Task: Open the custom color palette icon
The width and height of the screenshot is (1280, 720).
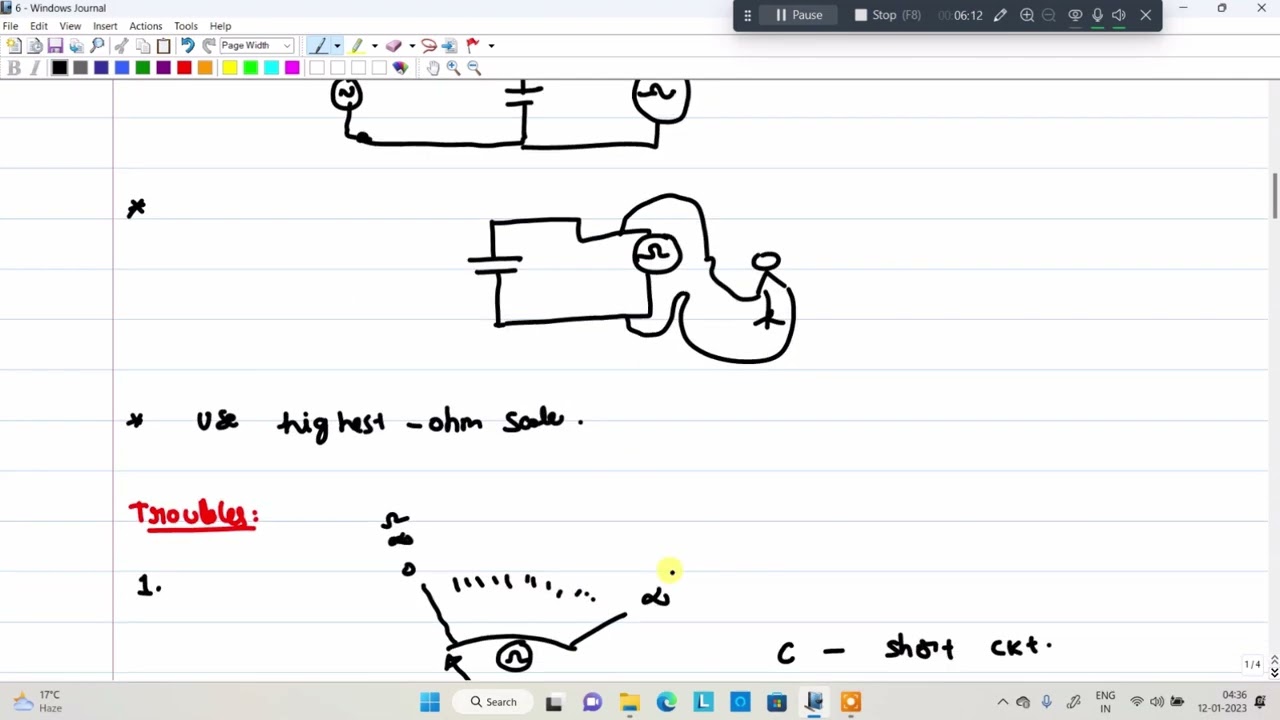Action: coord(400,68)
